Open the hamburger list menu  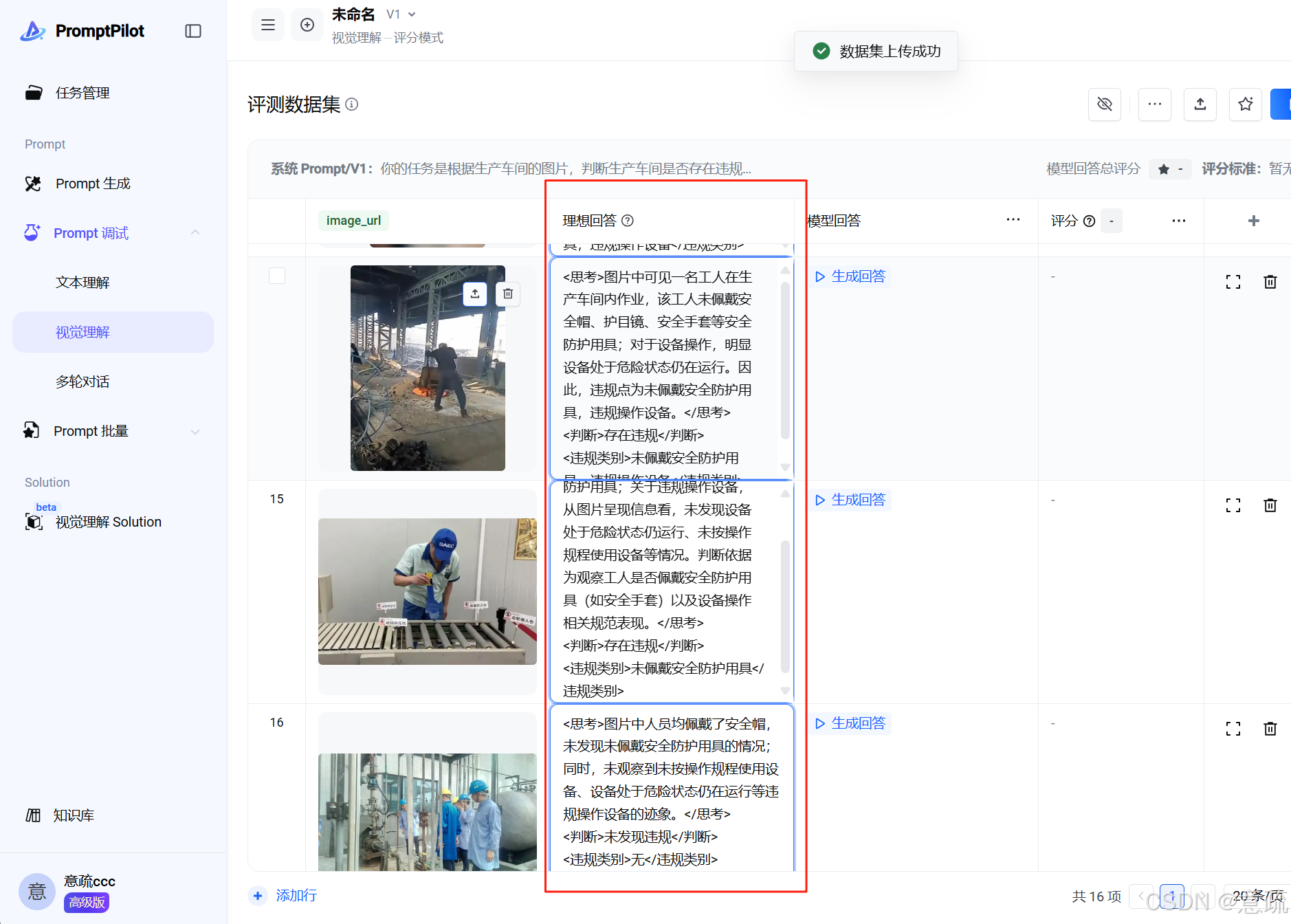click(268, 25)
